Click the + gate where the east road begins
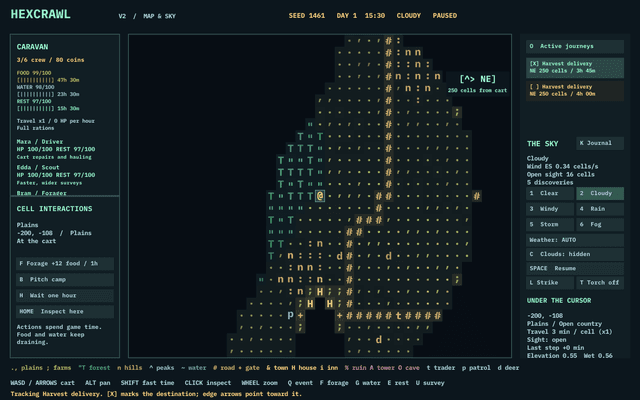Image resolution: width=640 pixels, height=400 pixels. pos(339,315)
